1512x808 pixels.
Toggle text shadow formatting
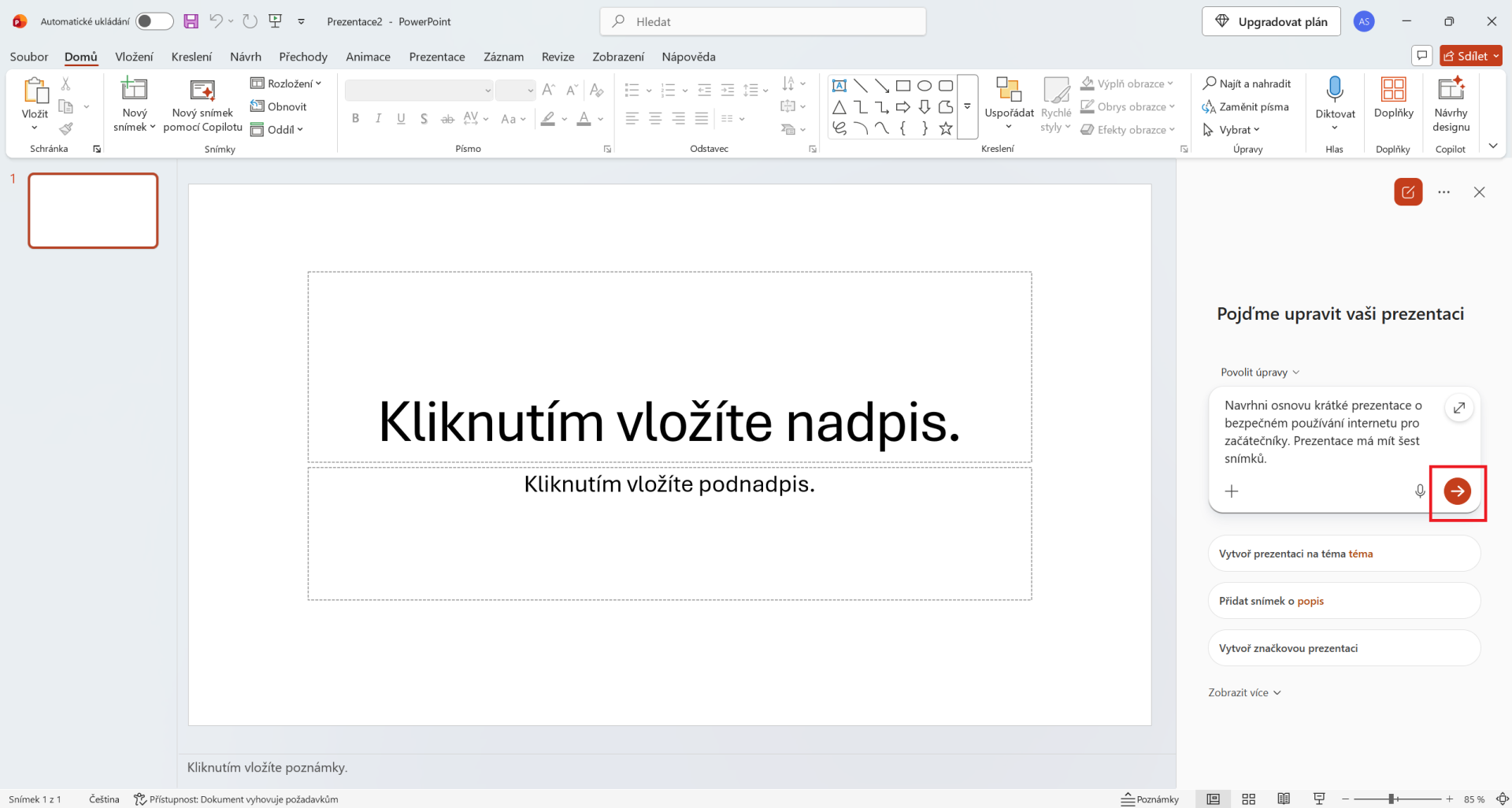pos(424,119)
